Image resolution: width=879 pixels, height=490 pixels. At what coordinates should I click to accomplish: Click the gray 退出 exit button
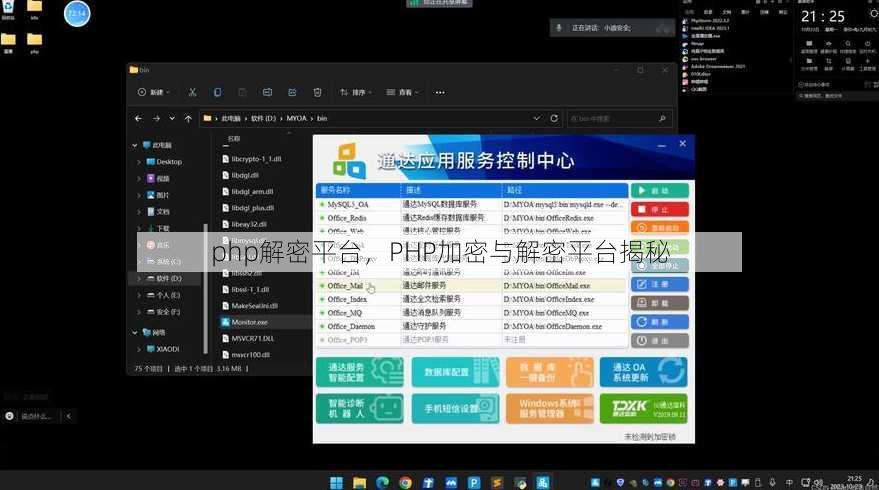(659, 340)
